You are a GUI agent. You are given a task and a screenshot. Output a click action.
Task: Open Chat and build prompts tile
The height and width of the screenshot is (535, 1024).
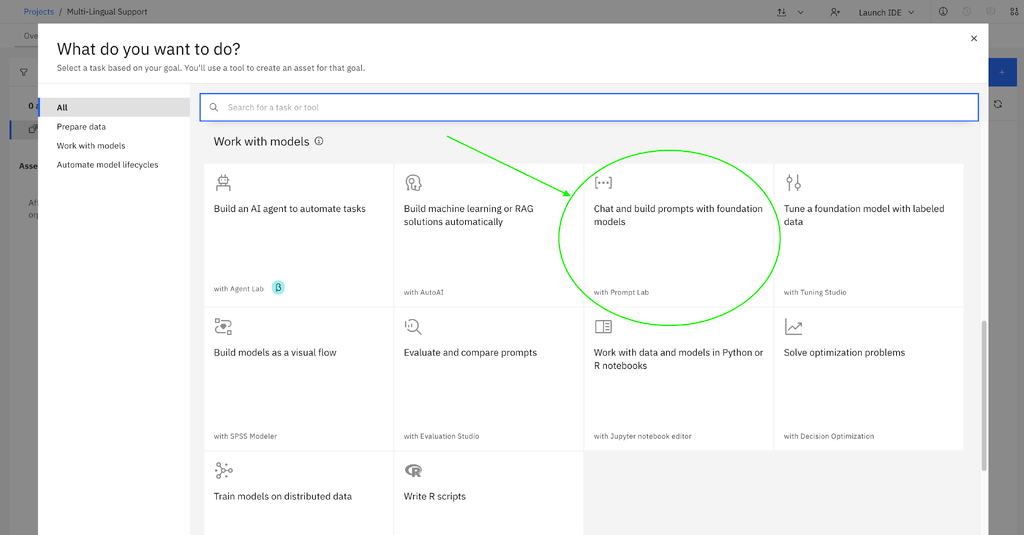point(679,235)
